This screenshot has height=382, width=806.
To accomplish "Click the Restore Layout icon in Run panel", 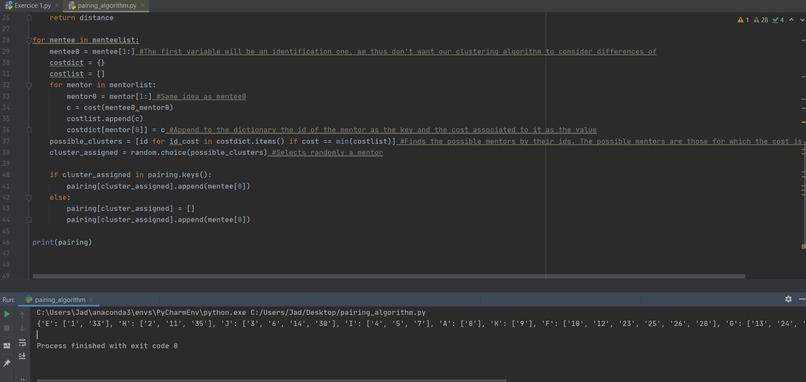I will coord(7,345).
